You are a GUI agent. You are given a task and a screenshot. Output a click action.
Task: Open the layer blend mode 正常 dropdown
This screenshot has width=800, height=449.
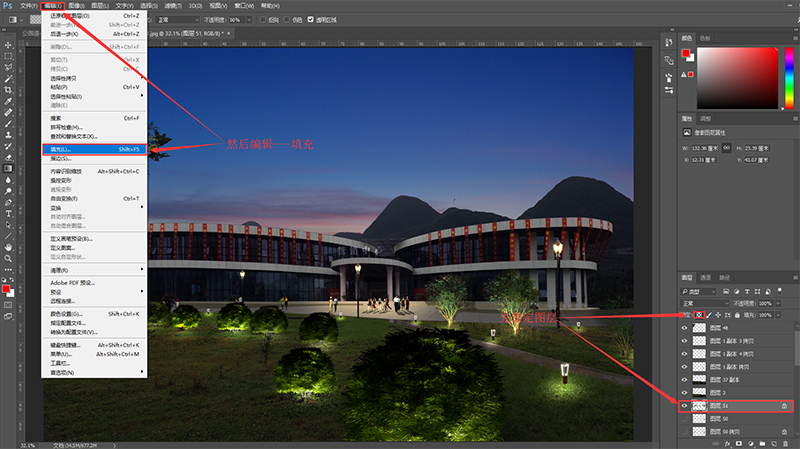click(703, 302)
